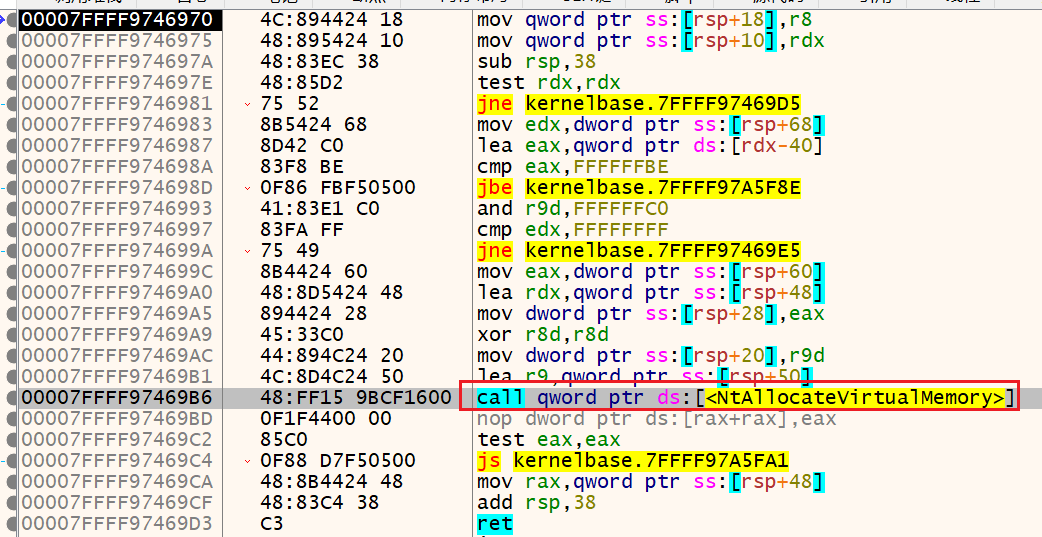
Task: Toggle breakpoint bullet at address 00007FFFF9746975
Action: click(x=11, y=41)
